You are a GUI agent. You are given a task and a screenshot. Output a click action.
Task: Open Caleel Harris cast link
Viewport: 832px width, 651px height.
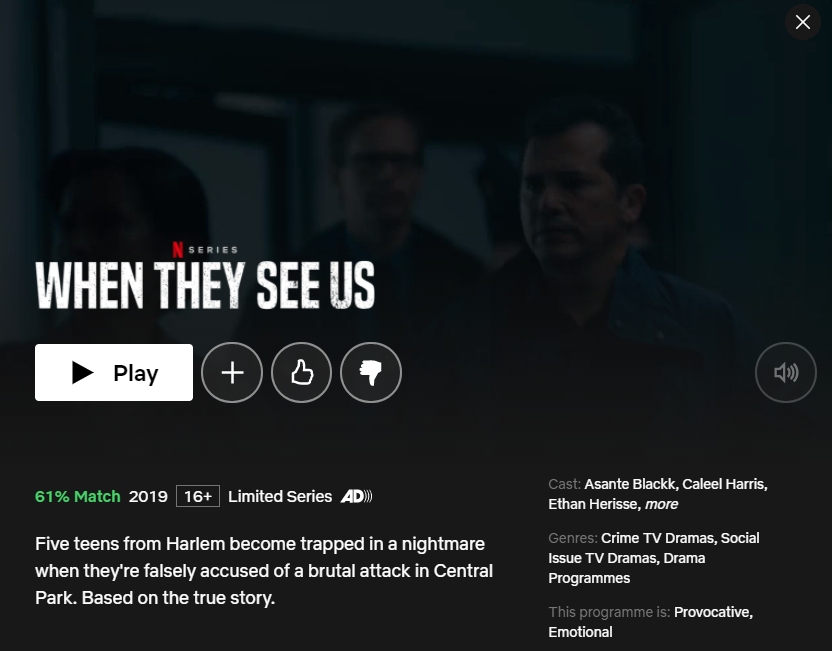pos(725,484)
